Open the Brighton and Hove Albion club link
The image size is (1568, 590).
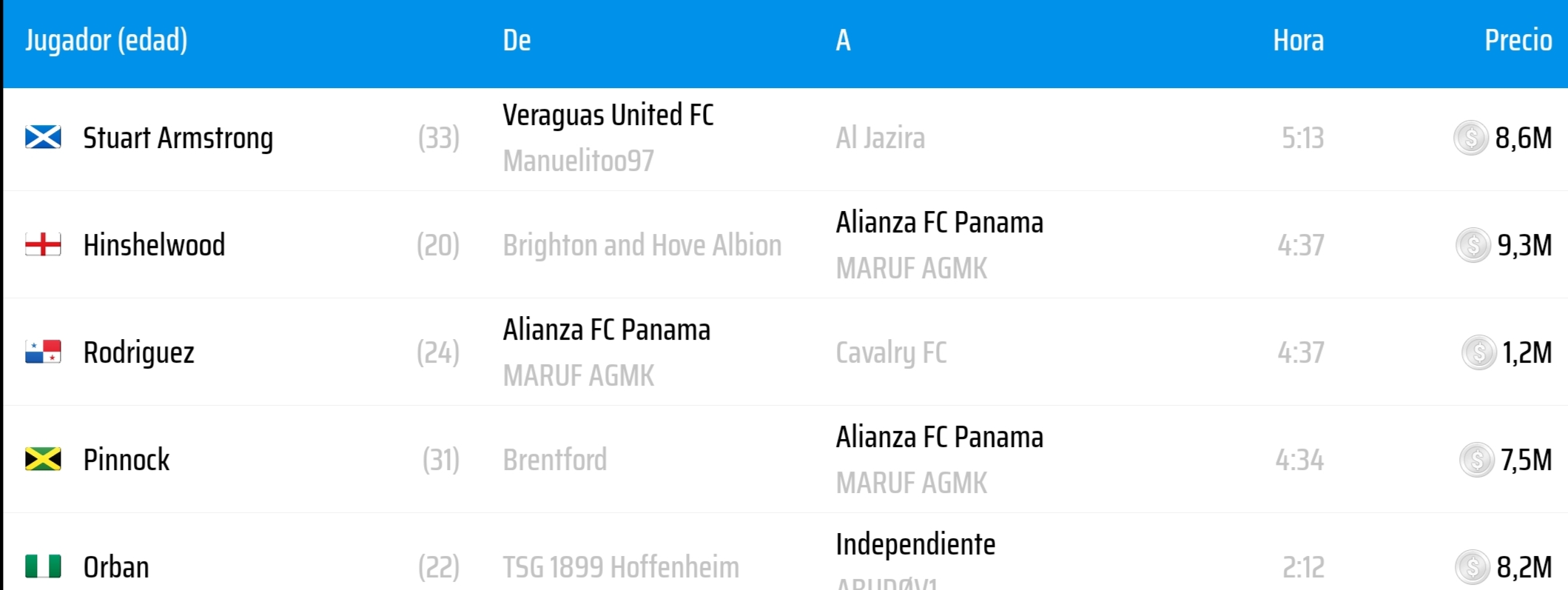coord(642,245)
